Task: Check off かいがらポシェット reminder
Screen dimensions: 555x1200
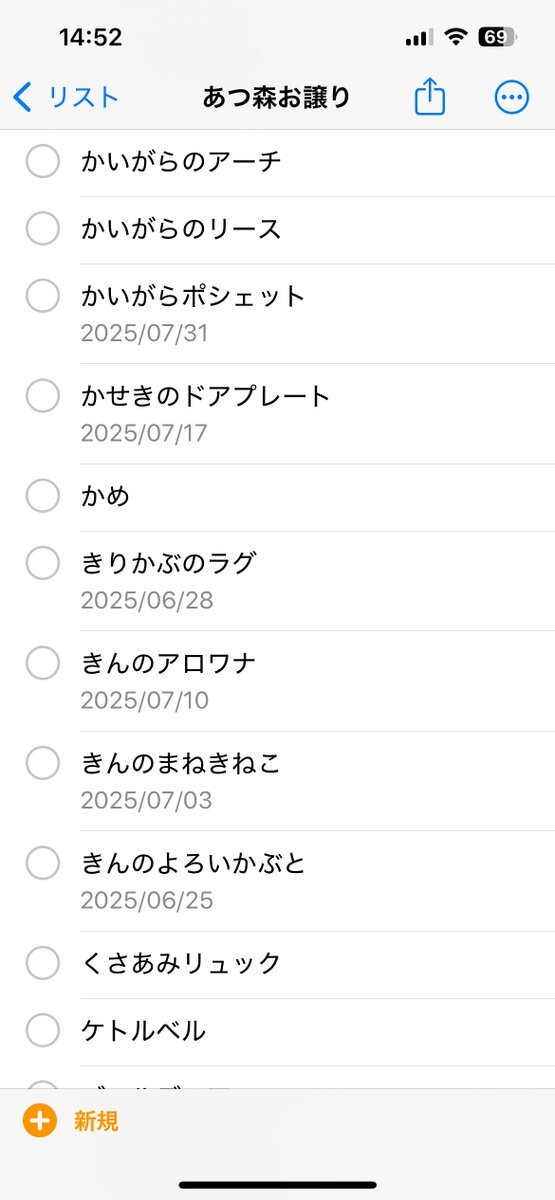Action: (42, 296)
